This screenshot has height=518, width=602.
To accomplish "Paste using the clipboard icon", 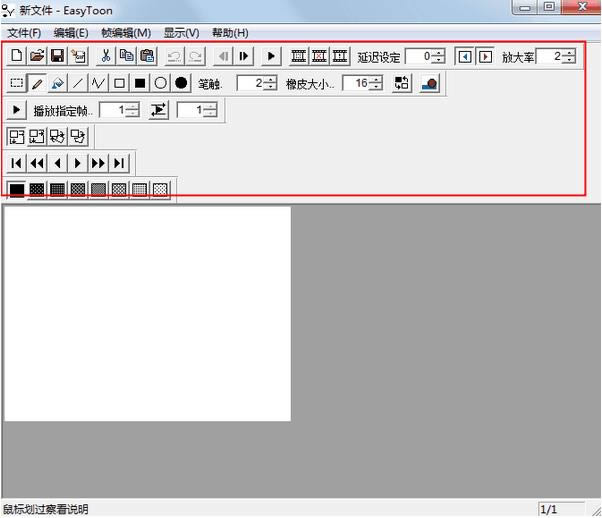I will [147, 56].
